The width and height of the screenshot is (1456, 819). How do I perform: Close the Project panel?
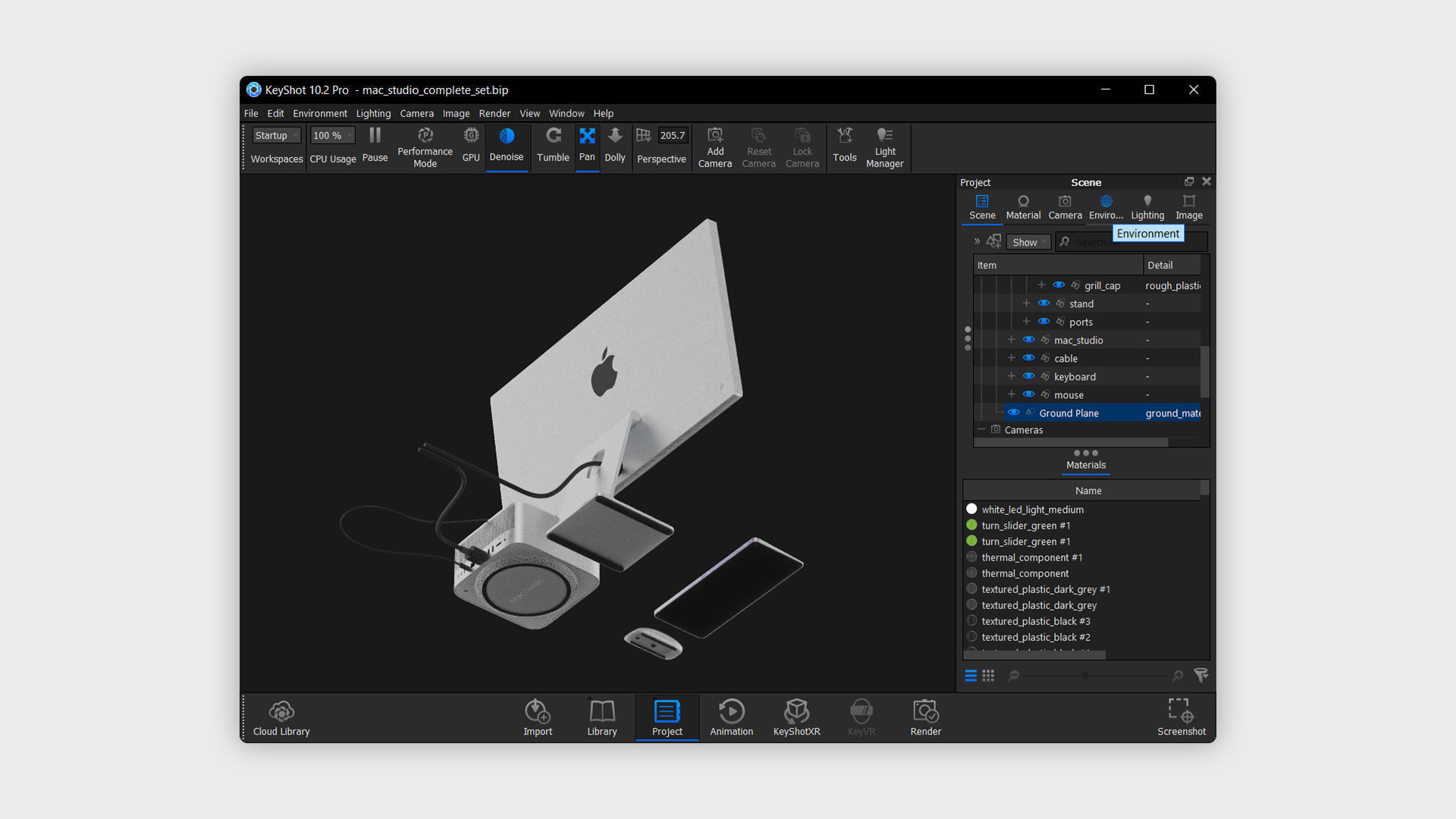[1207, 181]
